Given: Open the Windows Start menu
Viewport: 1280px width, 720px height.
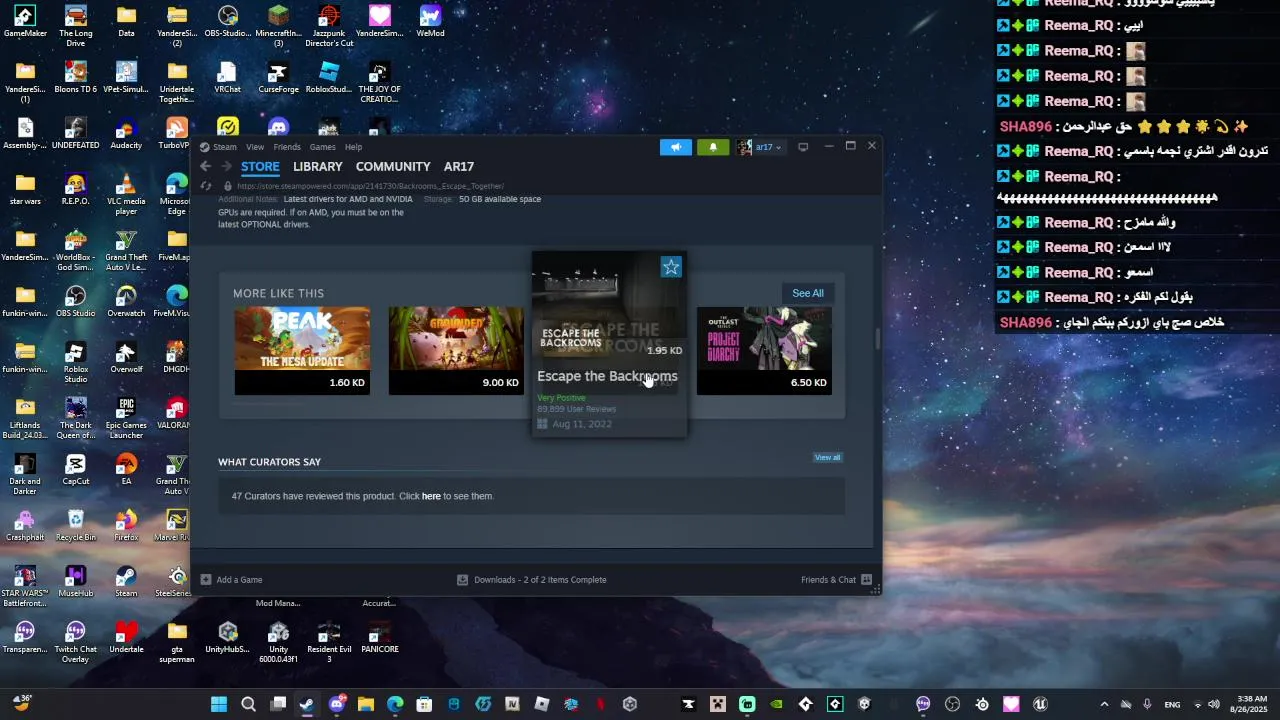Looking at the screenshot, I should (218, 704).
